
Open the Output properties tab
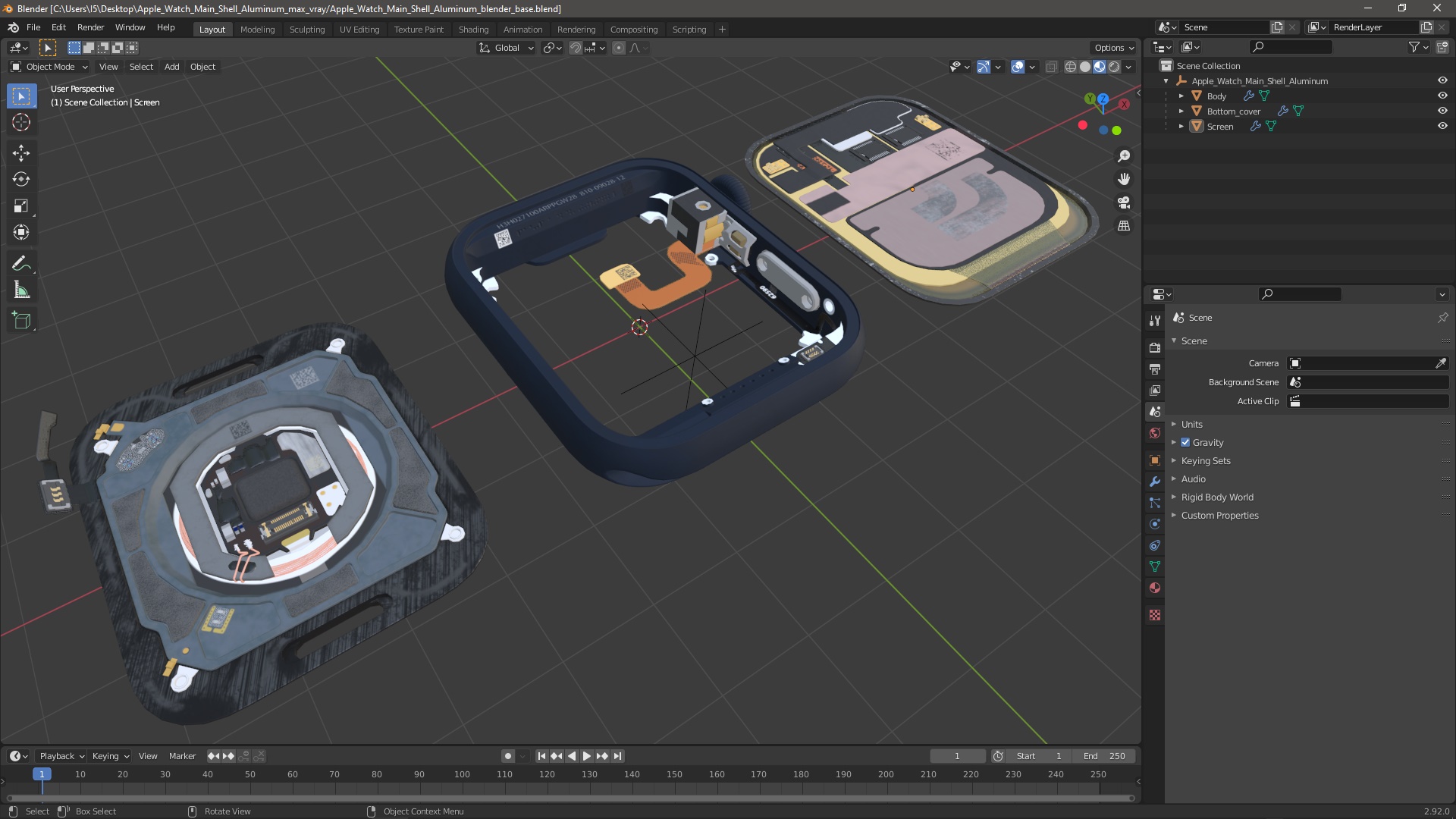point(1155,369)
